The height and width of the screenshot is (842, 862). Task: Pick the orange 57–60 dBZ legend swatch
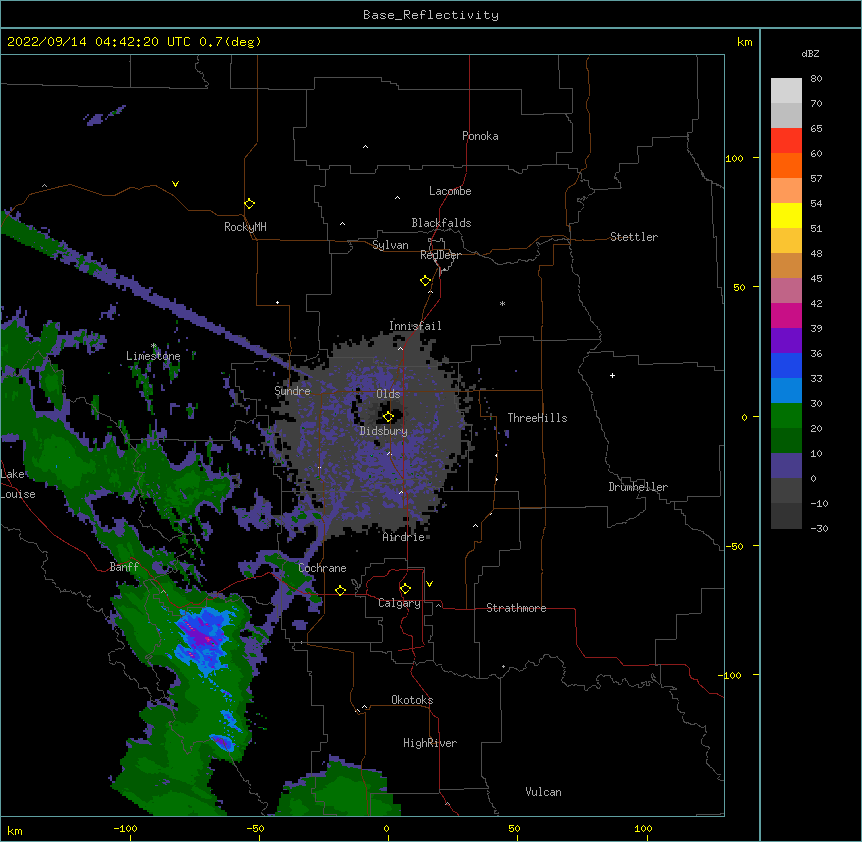pyautogui.click(x=786, y=165)
